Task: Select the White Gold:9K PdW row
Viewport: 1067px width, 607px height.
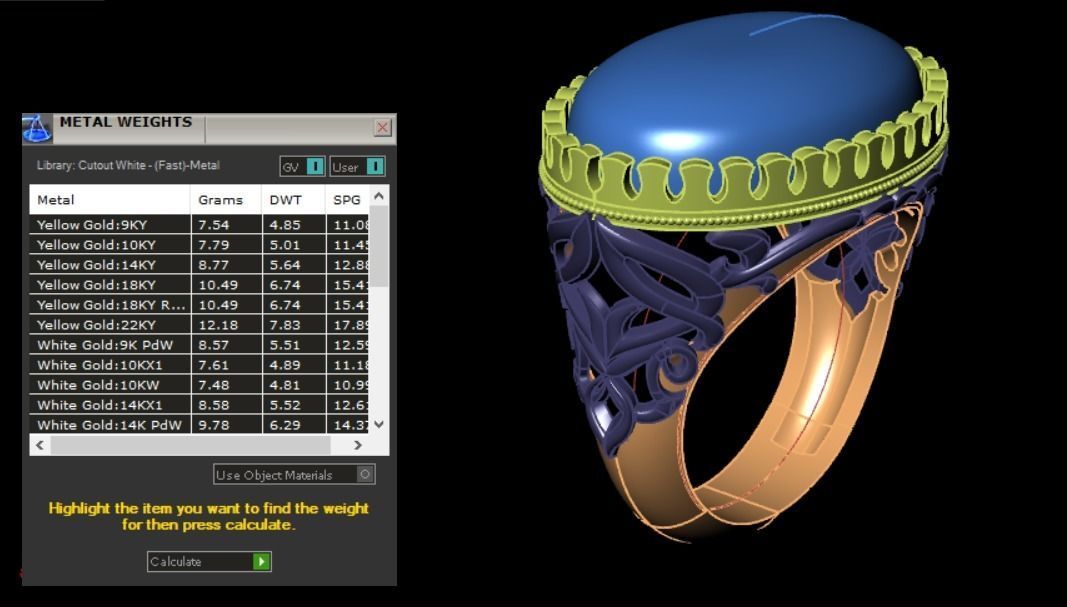Action: coord(199,345)
